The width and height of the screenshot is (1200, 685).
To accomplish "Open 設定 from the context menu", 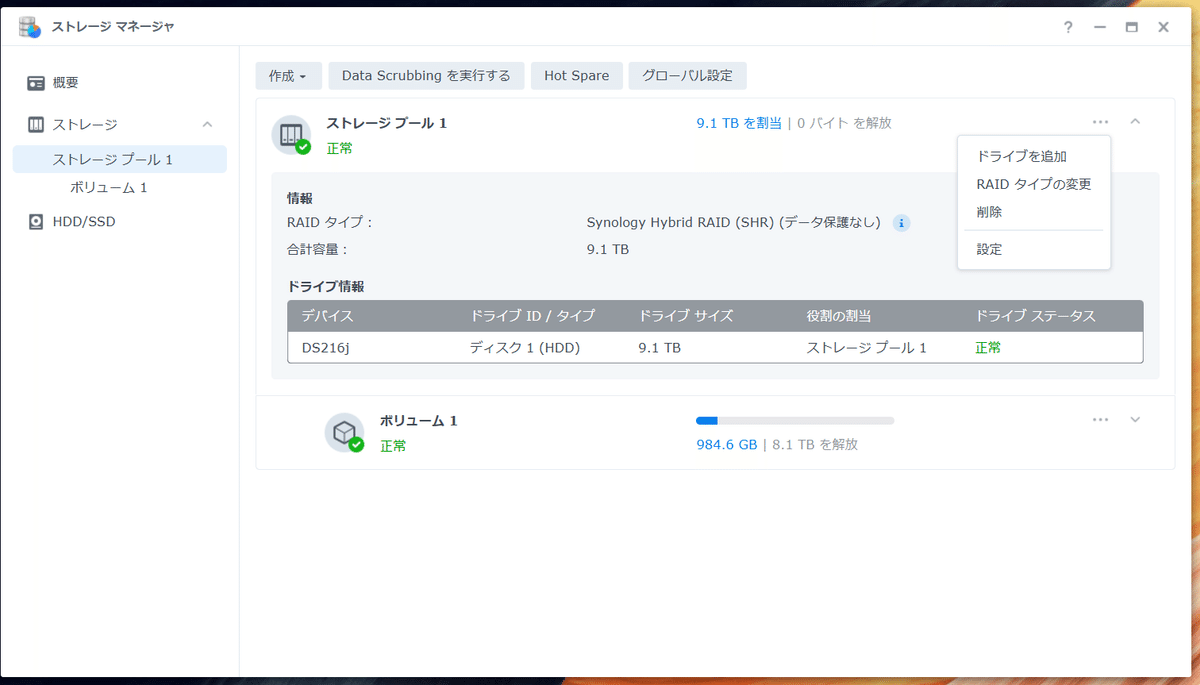I will click(1033, 249).
